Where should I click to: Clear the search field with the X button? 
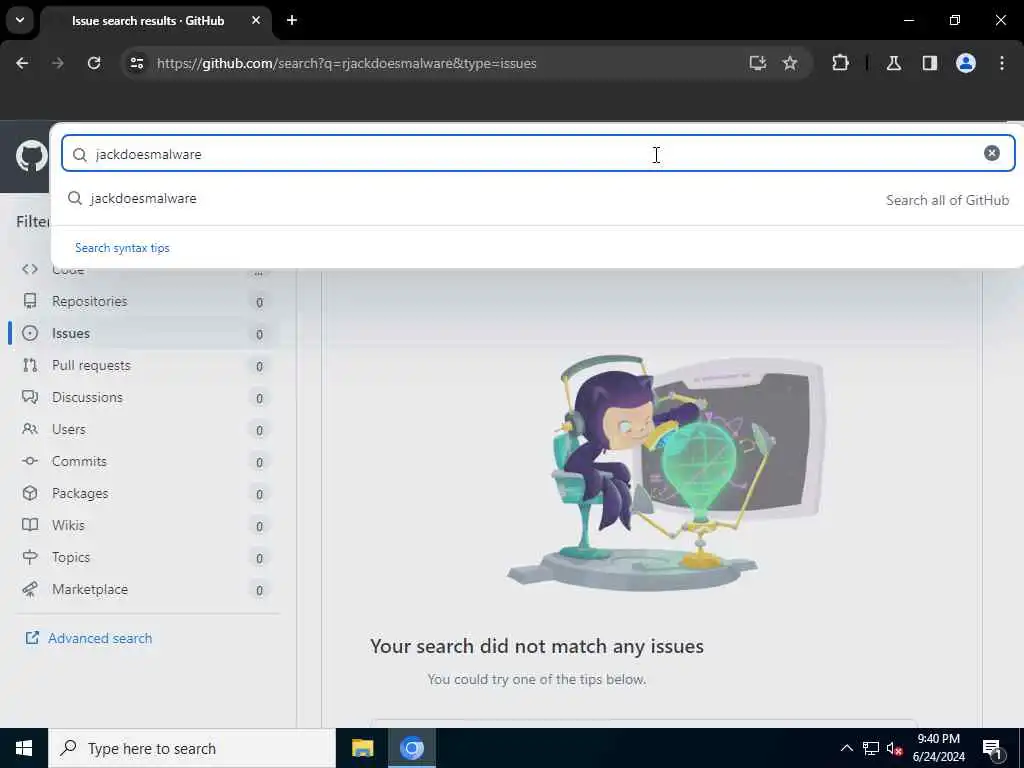[x=991, y=153]
